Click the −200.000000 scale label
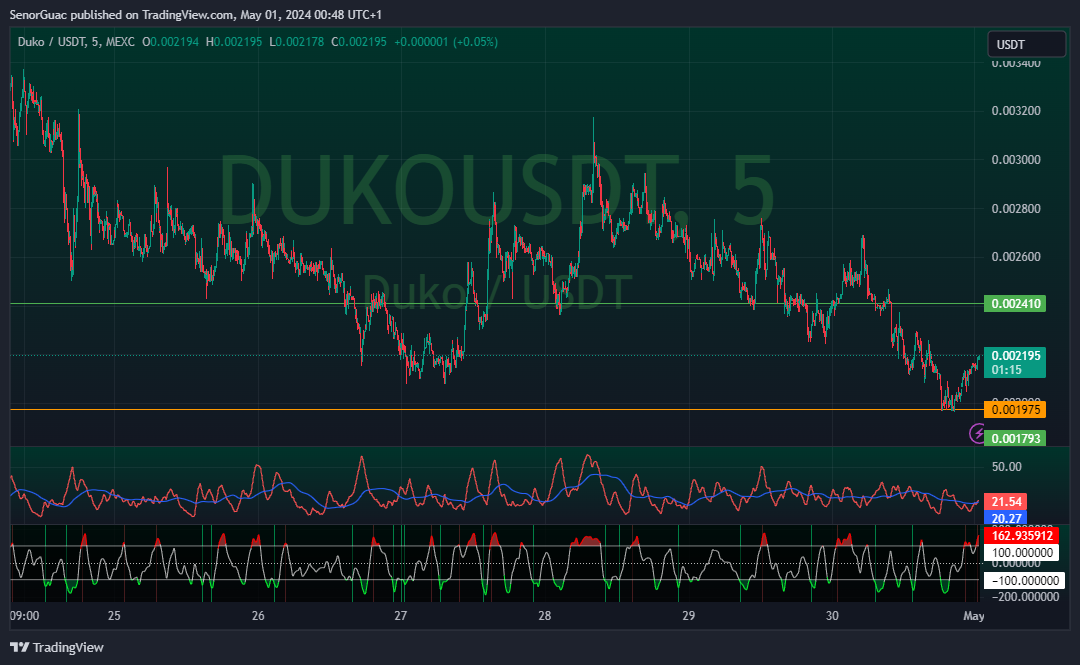The height and width of the screenshot is (665, 1080). (x=1025, y=597)
